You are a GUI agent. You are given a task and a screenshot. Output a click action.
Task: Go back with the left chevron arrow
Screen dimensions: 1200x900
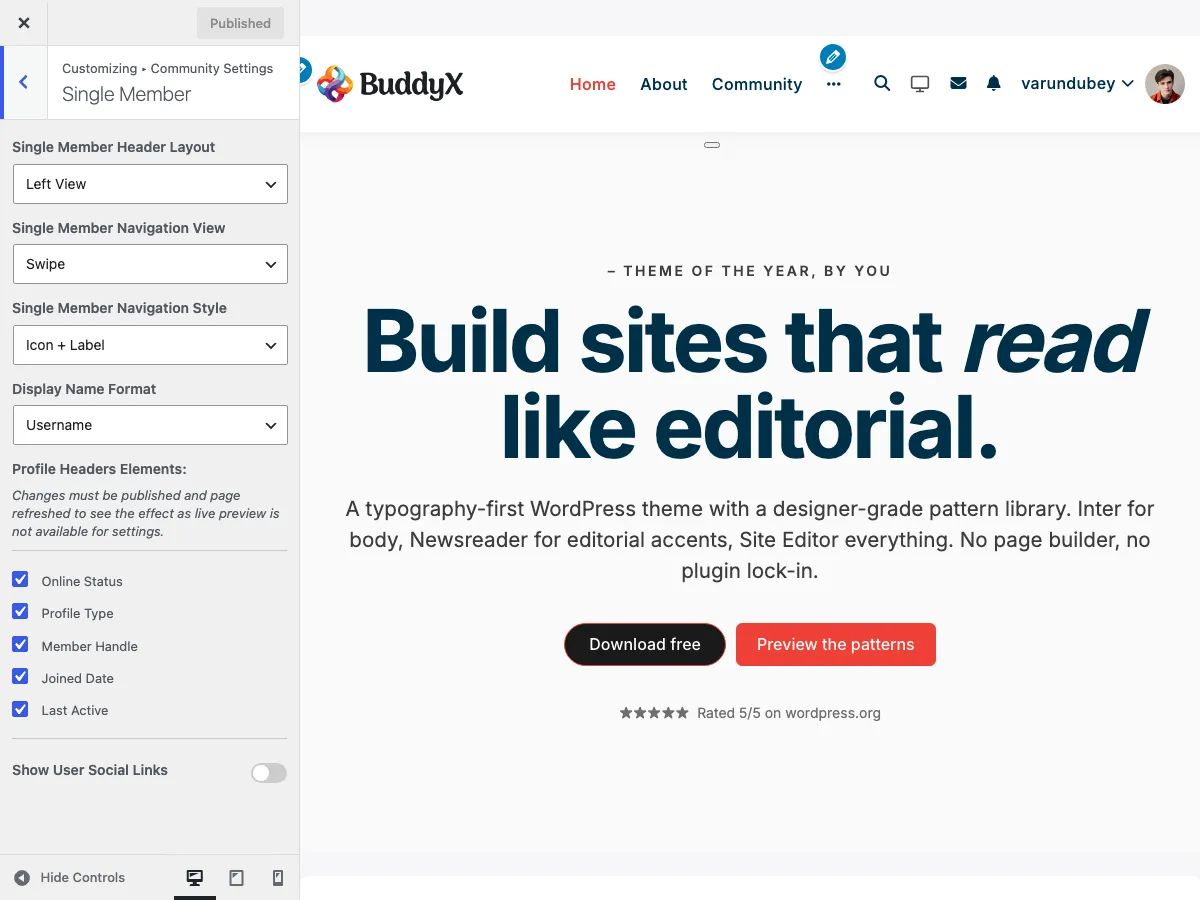pos(24,82)
